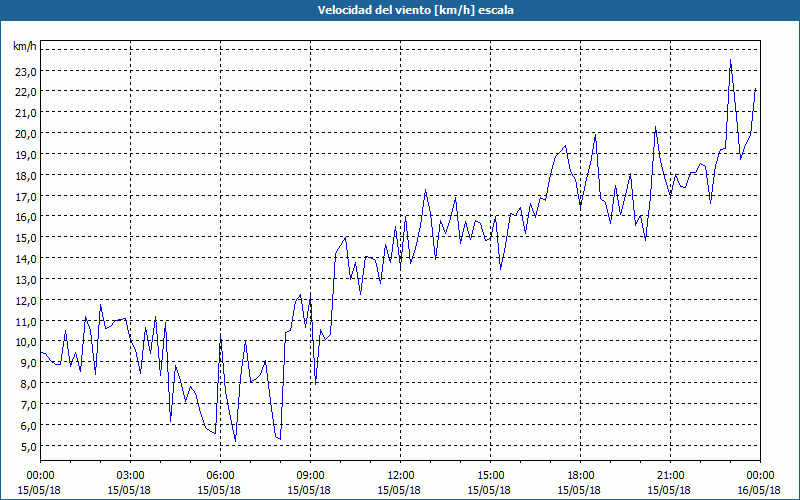Click the 15,0 value on the Y axis

pyautogui.click(x=26, y=238)
